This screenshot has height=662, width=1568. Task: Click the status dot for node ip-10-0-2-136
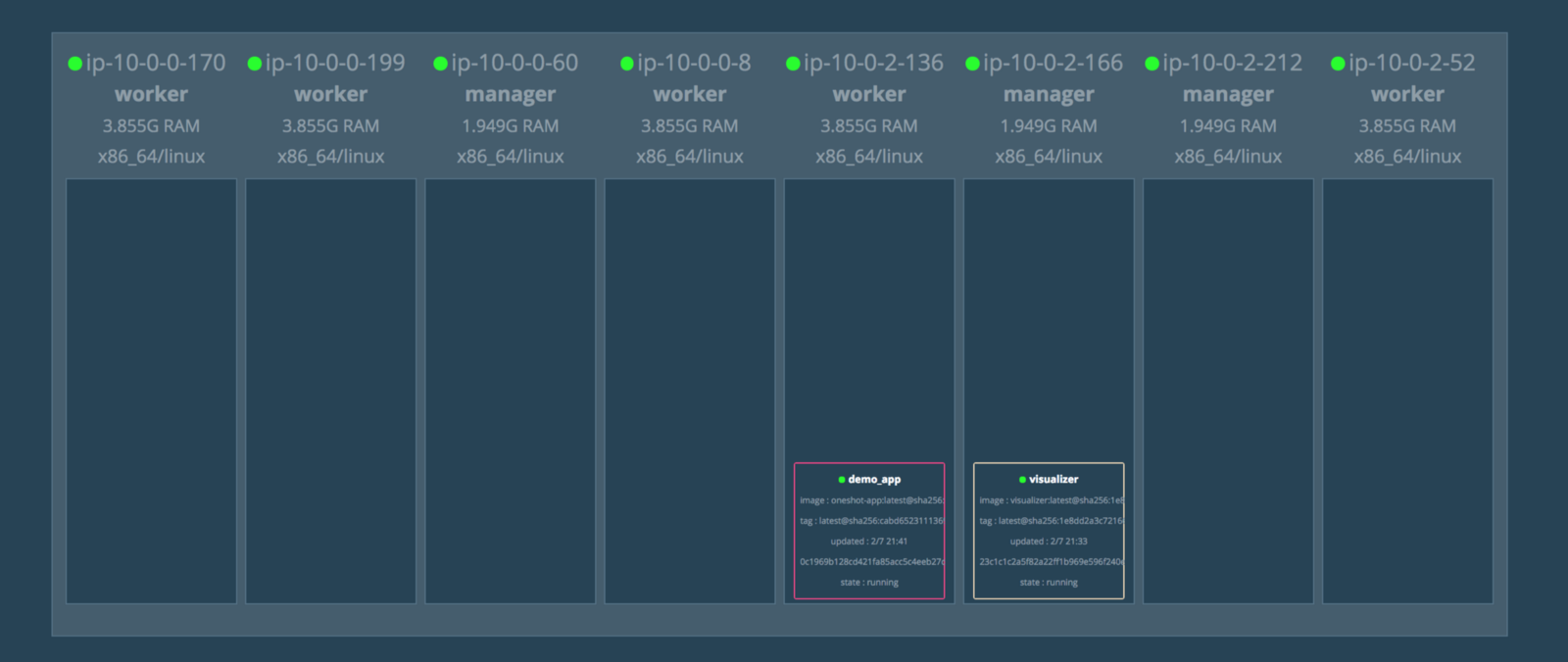[x=793, y=64]
